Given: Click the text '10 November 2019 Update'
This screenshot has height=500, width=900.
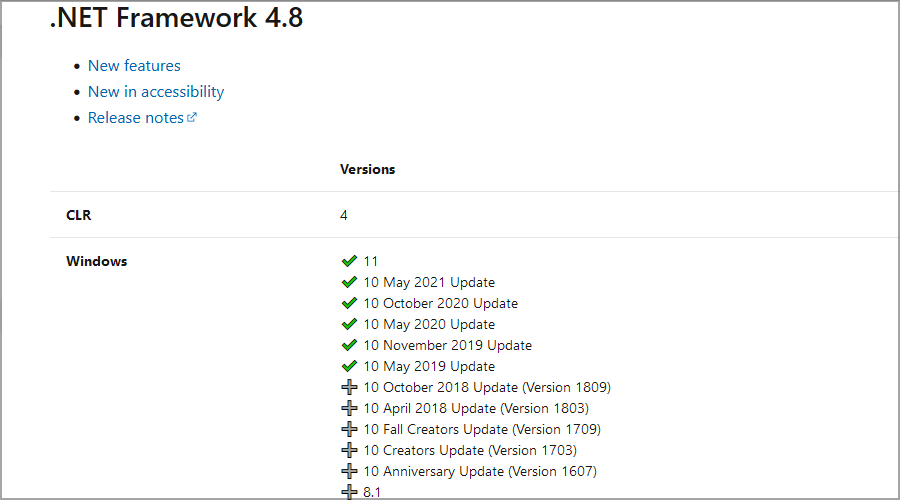Looking at the screenshot, I should pos(448,346).
